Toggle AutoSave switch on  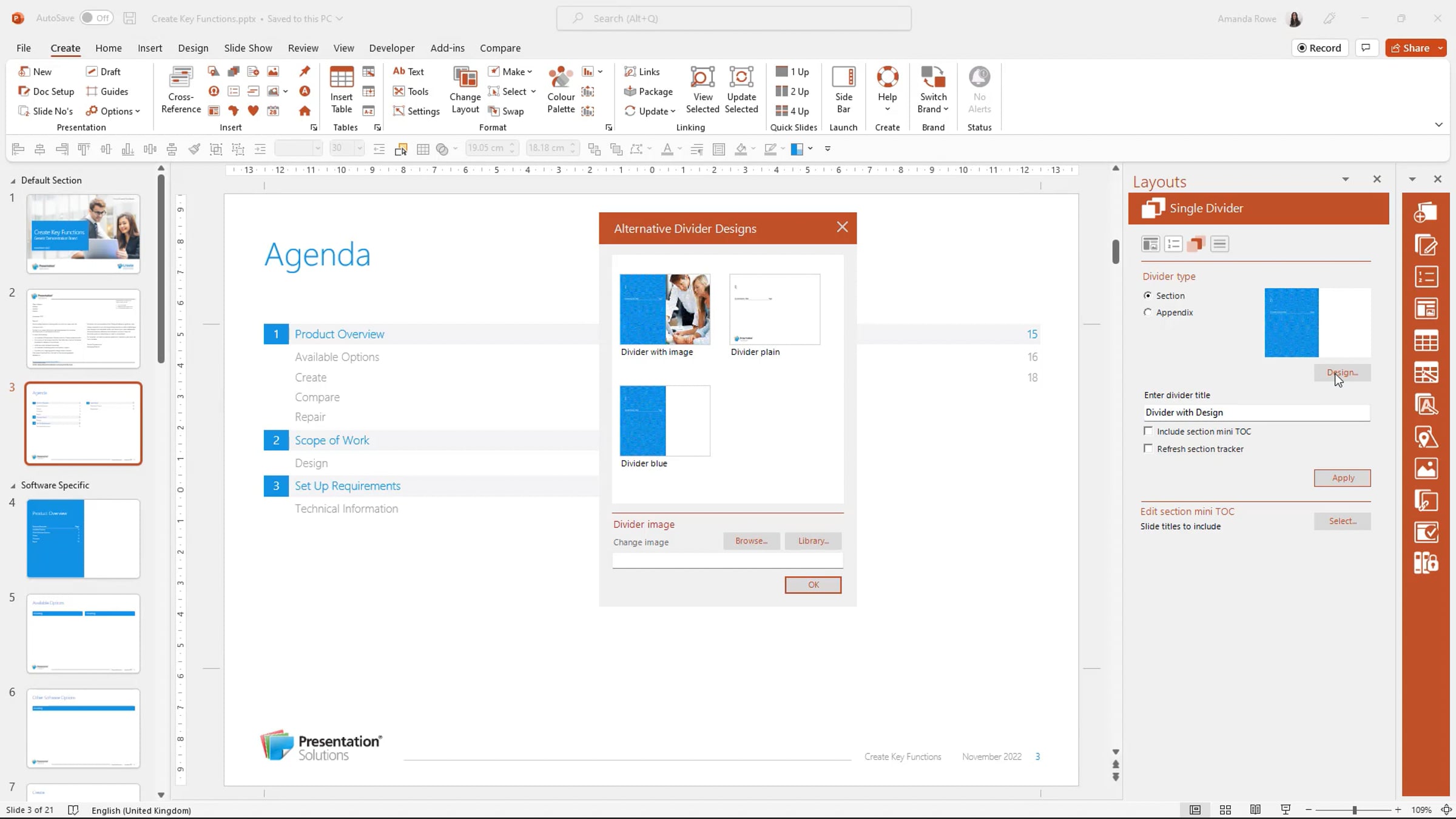pos(96,18)
